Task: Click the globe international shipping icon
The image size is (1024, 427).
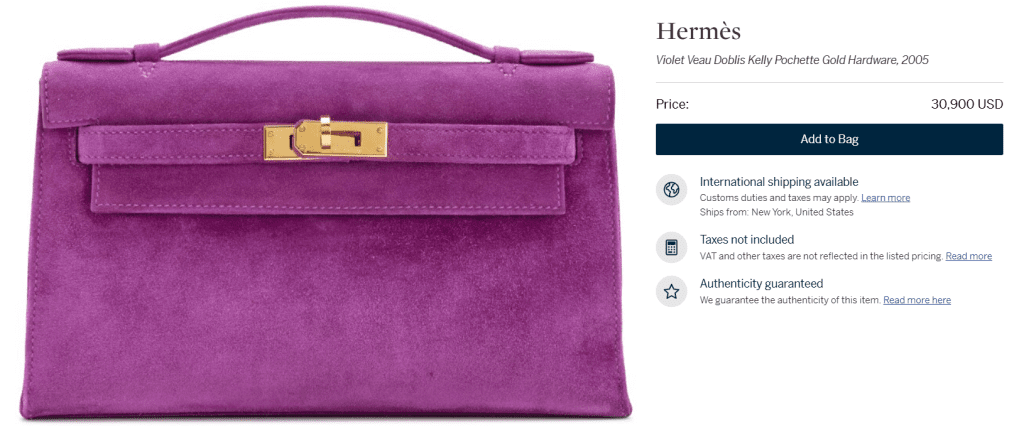Action: tap(671, 190)
